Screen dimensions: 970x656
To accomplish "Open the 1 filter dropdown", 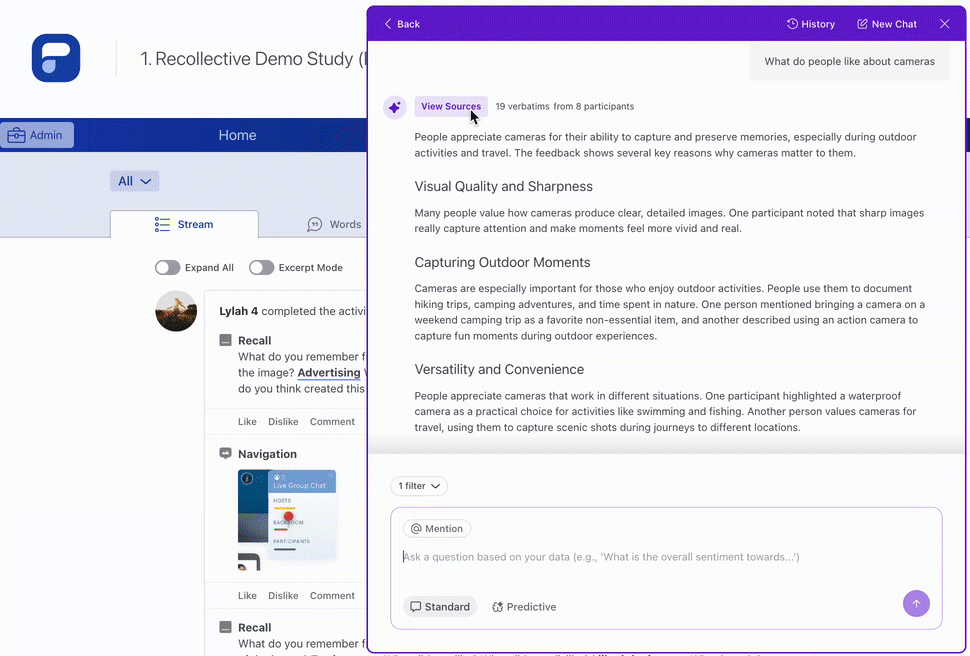I will (x=418, y=486).
